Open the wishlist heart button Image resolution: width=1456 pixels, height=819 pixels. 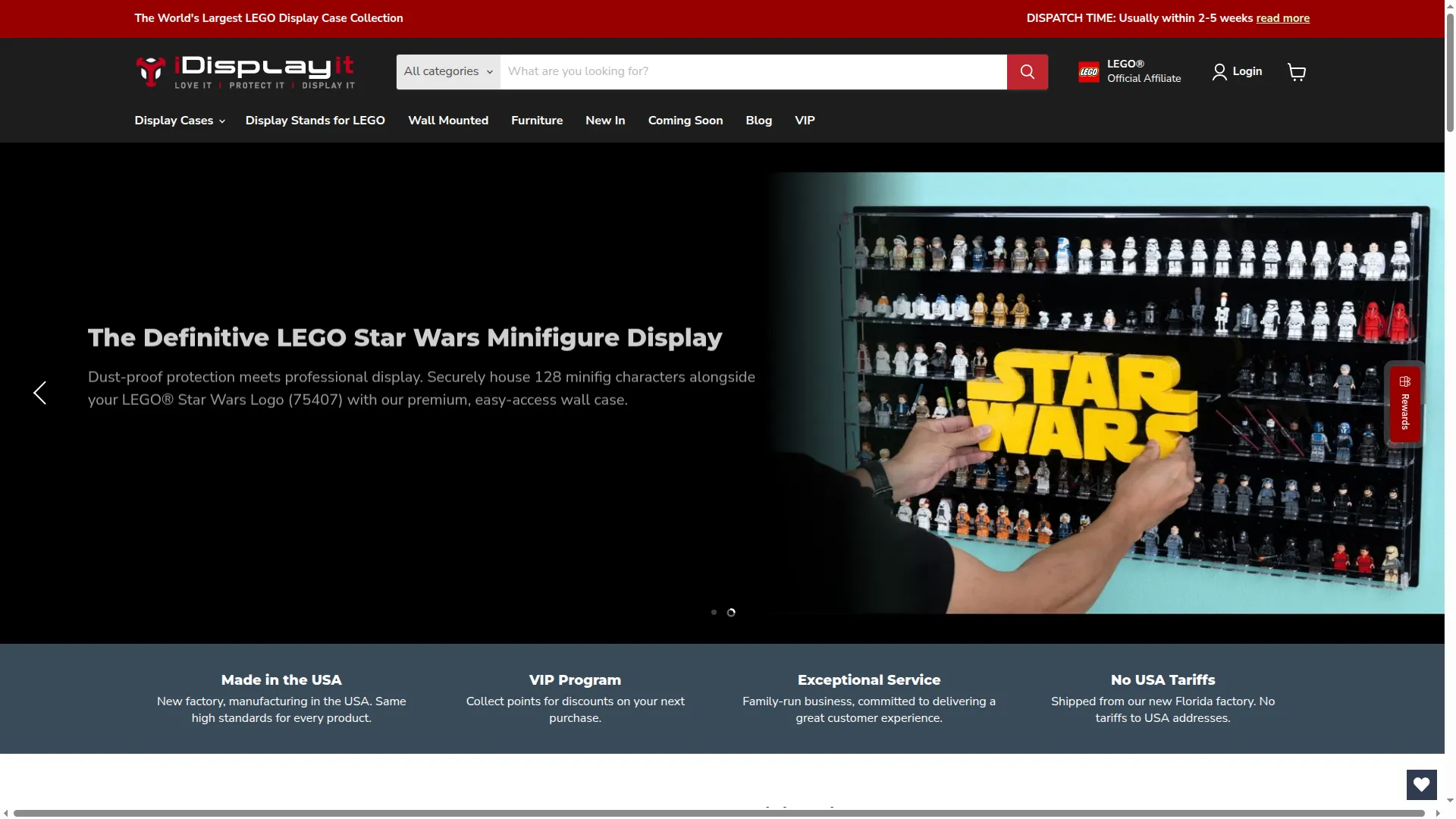click(1422, 785)
